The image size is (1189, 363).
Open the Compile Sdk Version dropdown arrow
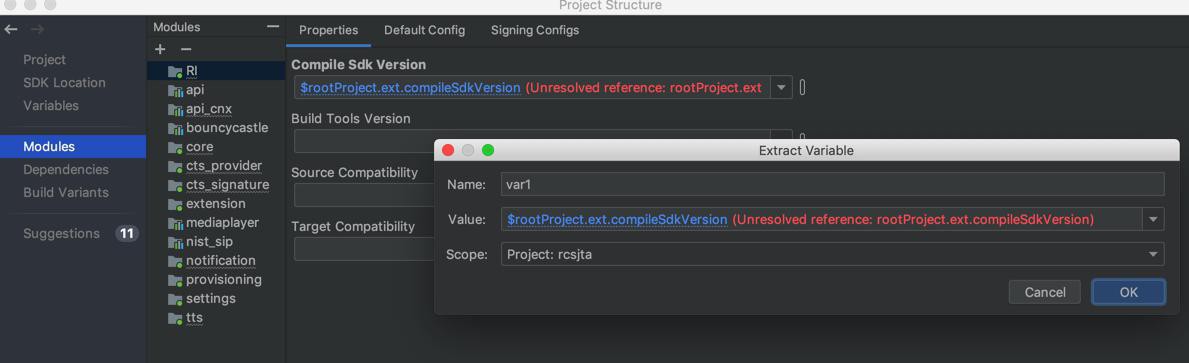click(x=782, y=88)
